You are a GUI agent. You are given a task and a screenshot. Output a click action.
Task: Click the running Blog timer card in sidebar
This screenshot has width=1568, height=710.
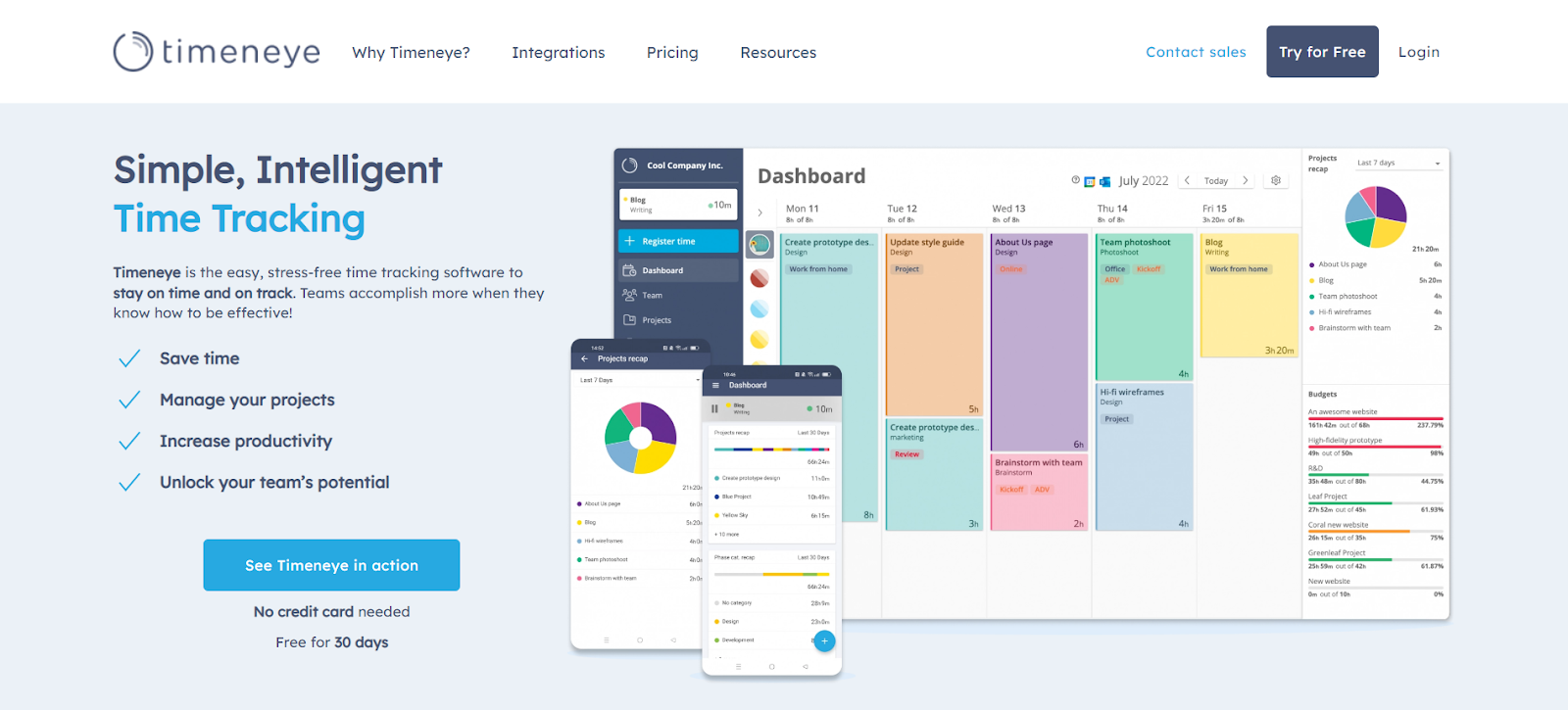pyautogui.click(x=678, y=205)
